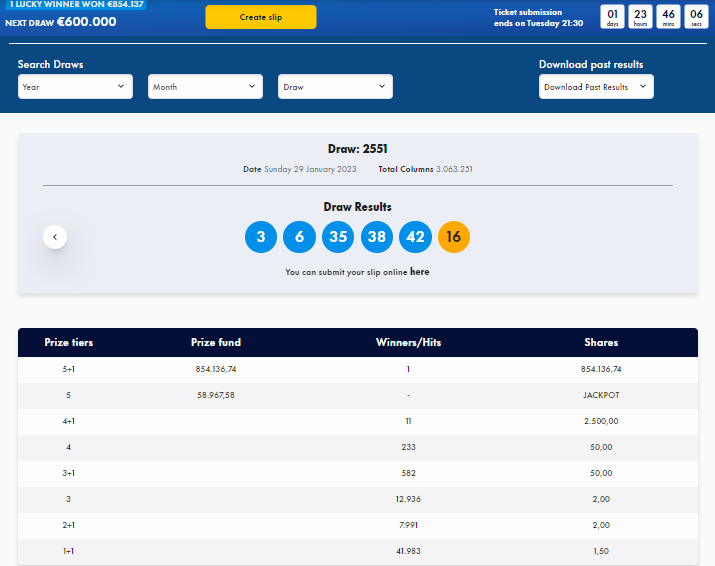The width and height of the screenshot is (715, 566).
Task: Click the number 42 result ball
Action: pos(415,237)
